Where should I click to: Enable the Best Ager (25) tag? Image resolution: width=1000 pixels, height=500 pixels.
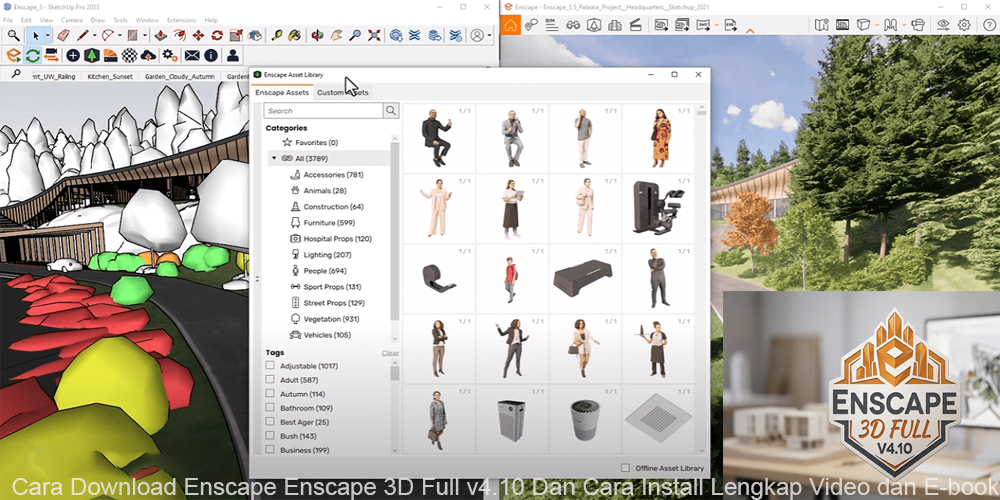coord(270,422)
